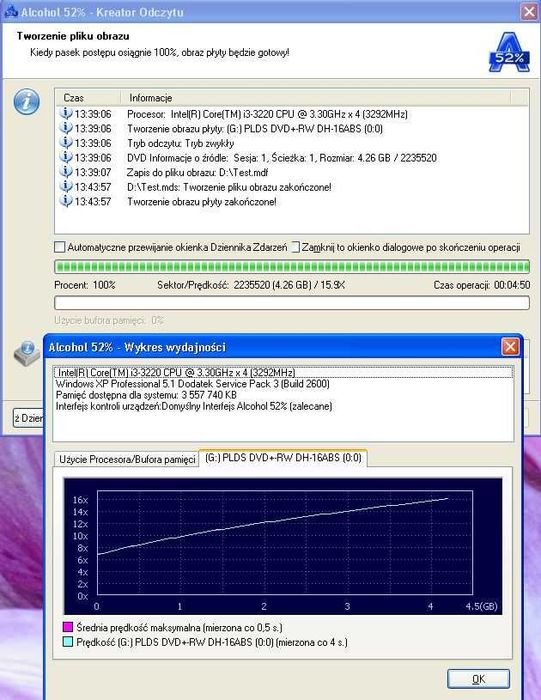Click the empty memory buffer progress bar
The width and height of the screenshot is (541, 700).
(292, 303)
